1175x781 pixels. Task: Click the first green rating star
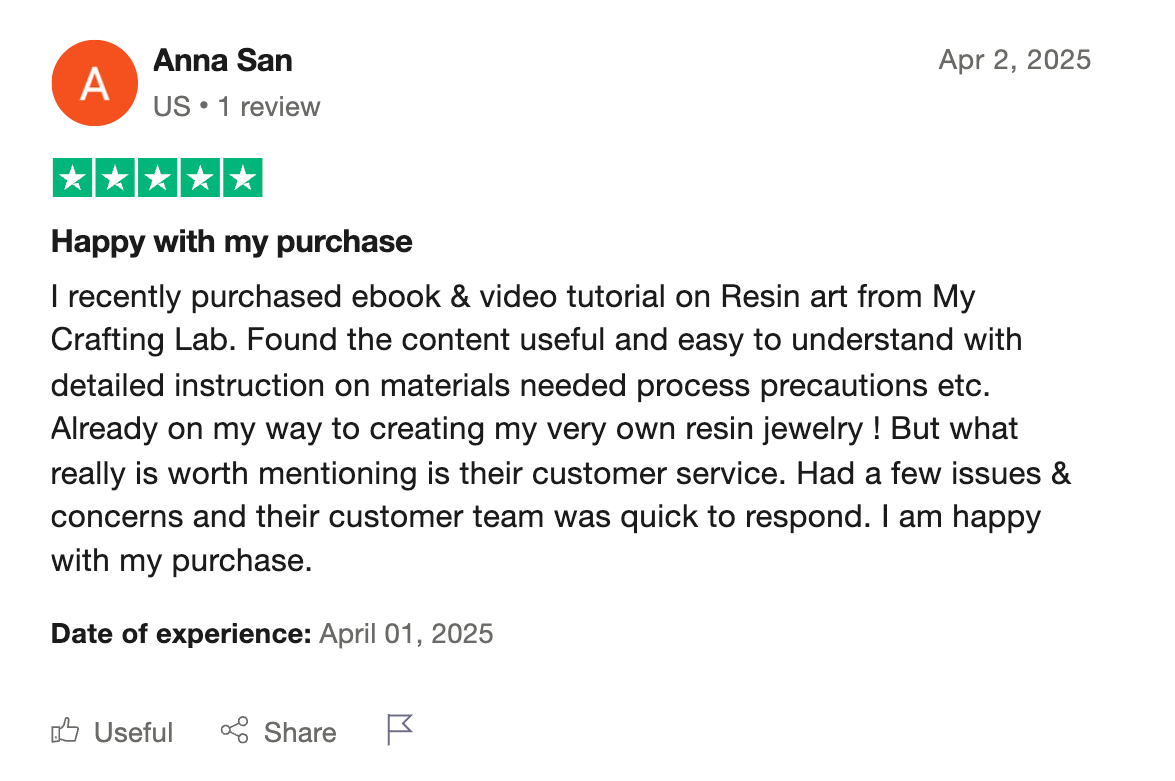[x=72, y=178]
